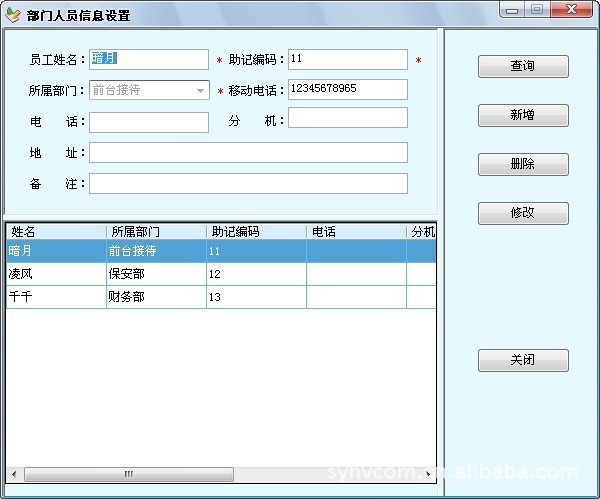Click the app icon in title bar
The width and height of the screenshot is (600, 499).
tap(13, 15)
